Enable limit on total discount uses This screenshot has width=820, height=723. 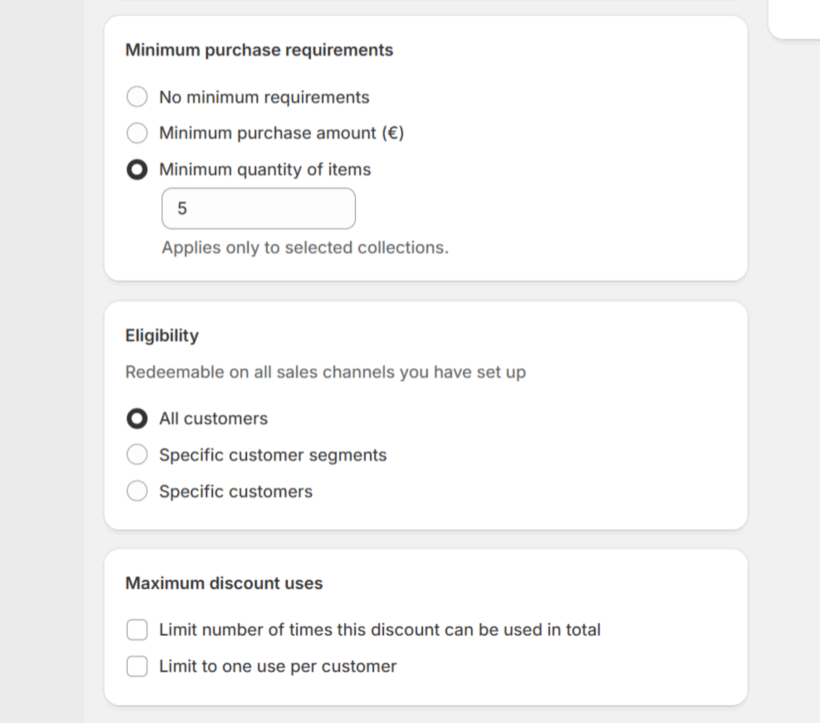point(137,630)
